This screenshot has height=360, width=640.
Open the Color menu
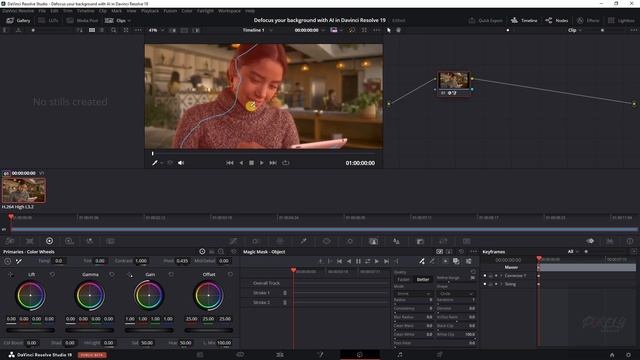pos(187,11)
